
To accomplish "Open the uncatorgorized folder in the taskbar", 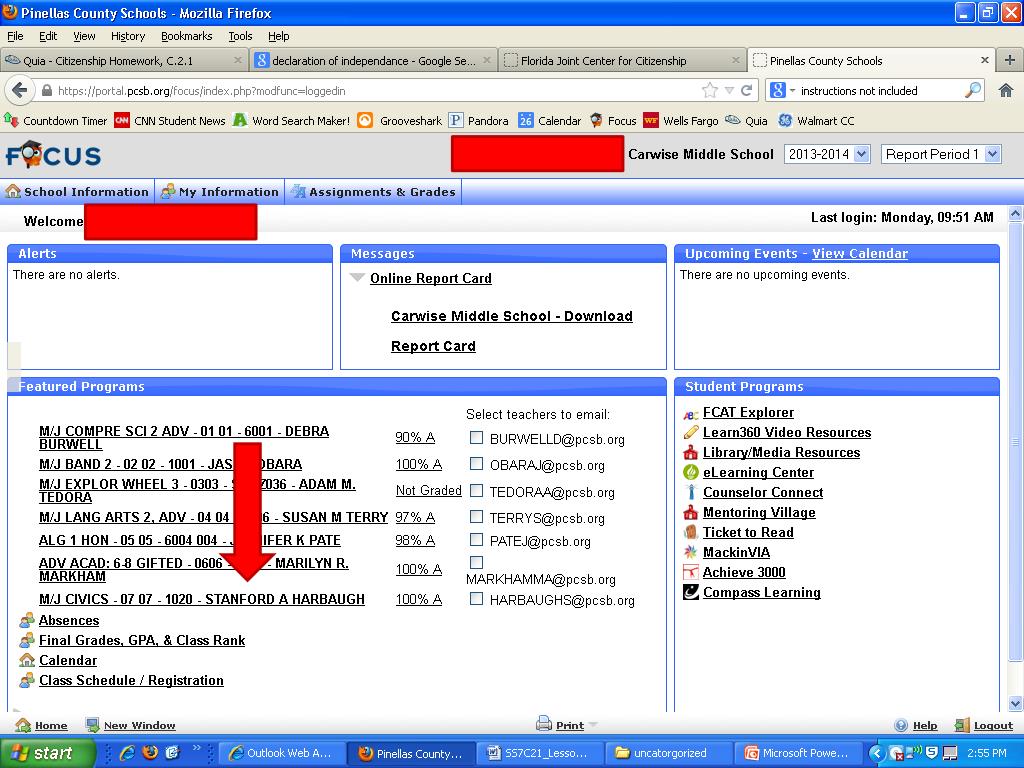I will pyautogui.click(x=667, y=753).
